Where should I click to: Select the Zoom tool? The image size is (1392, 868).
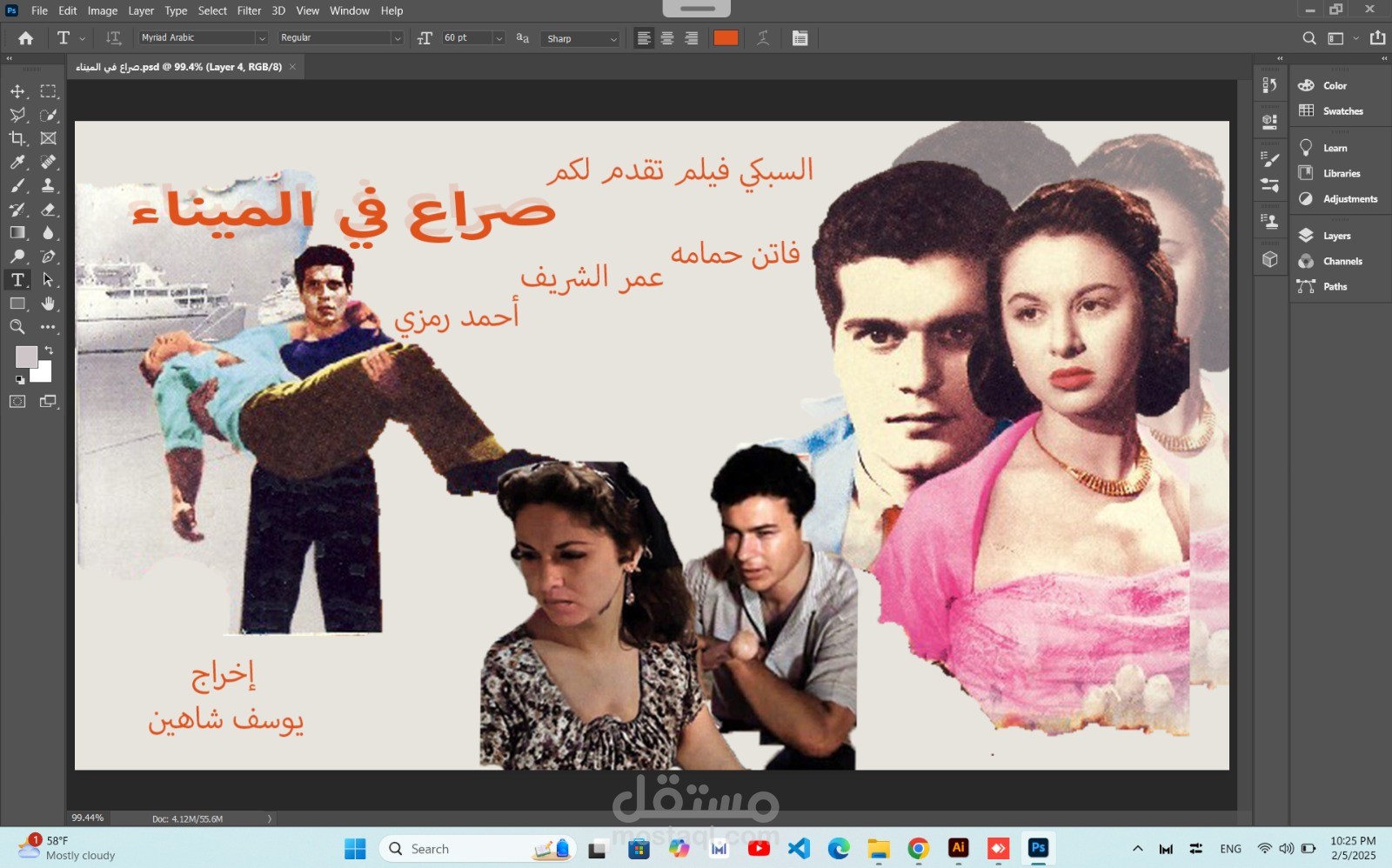pos(17,327)
